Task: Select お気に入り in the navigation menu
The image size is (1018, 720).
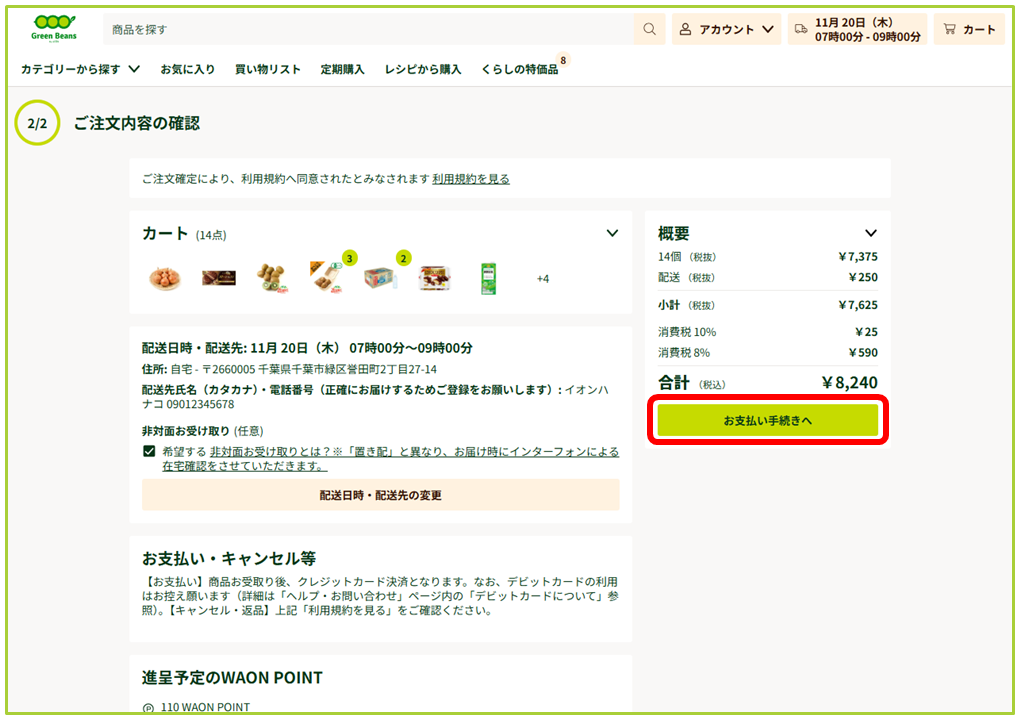Action: click(x=187, y=70)
